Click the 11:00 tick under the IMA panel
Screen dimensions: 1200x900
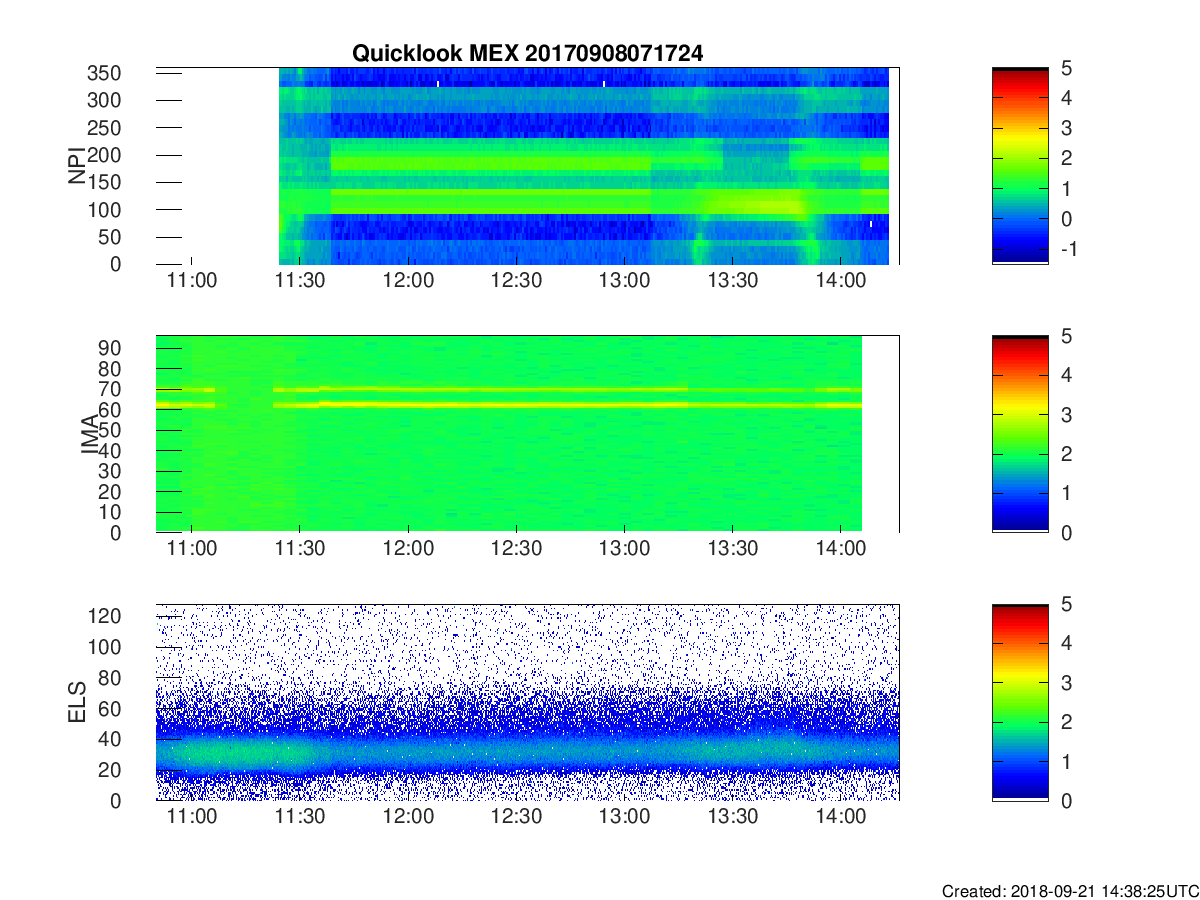[191, 549]
